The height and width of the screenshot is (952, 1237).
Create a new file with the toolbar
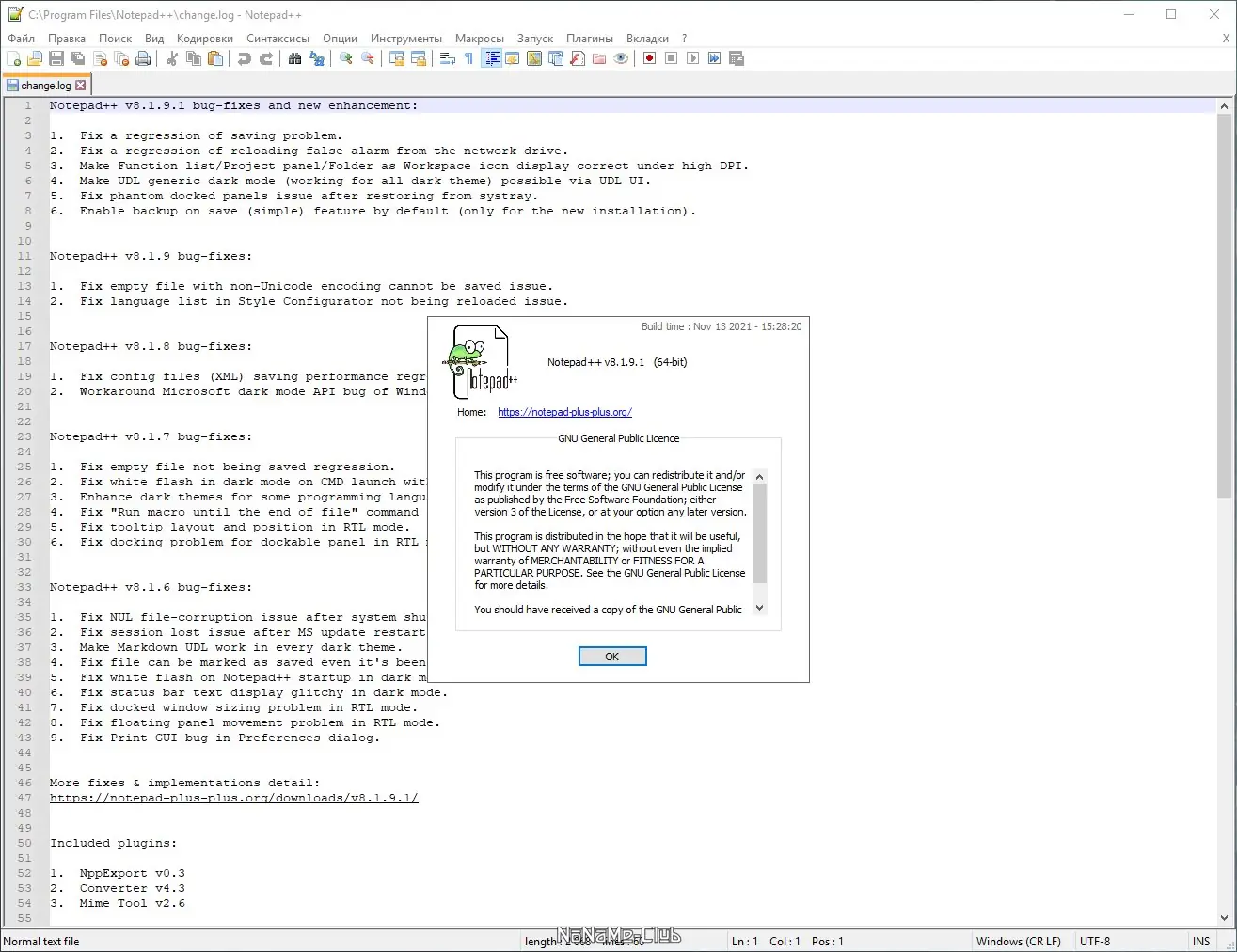click(x=13, y=58)
